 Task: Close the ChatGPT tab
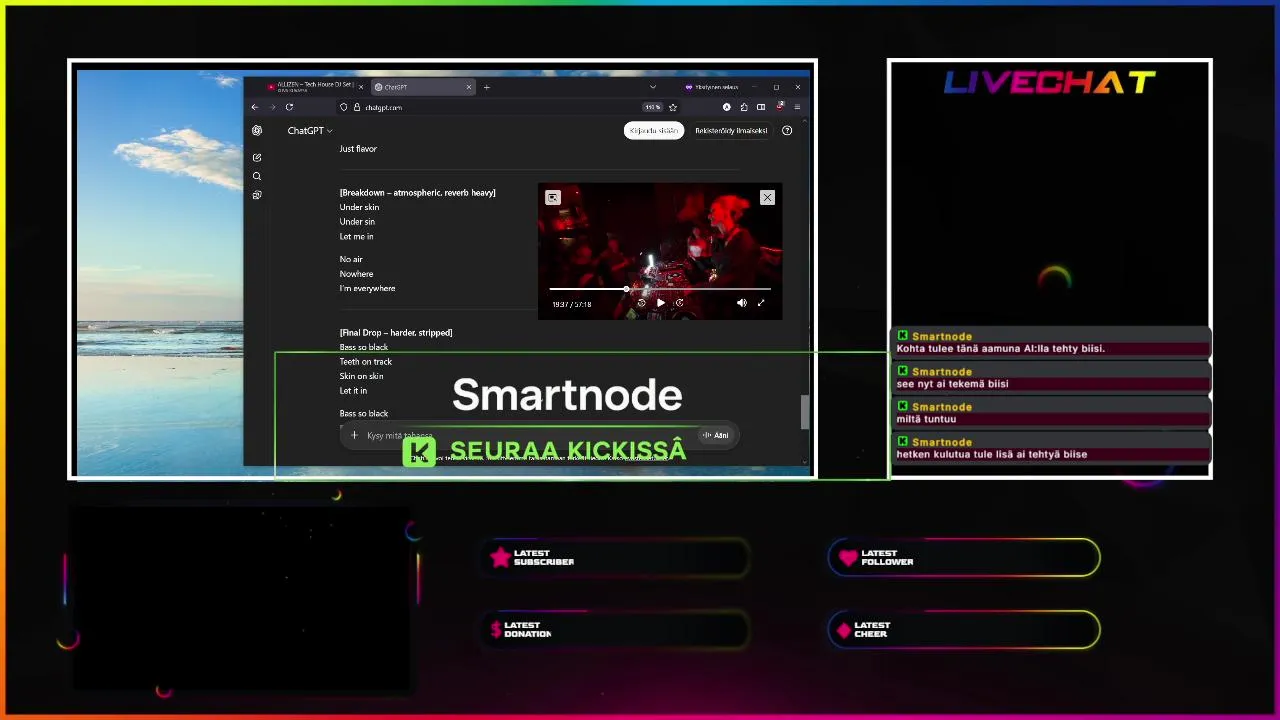click(x=469, y=87)
